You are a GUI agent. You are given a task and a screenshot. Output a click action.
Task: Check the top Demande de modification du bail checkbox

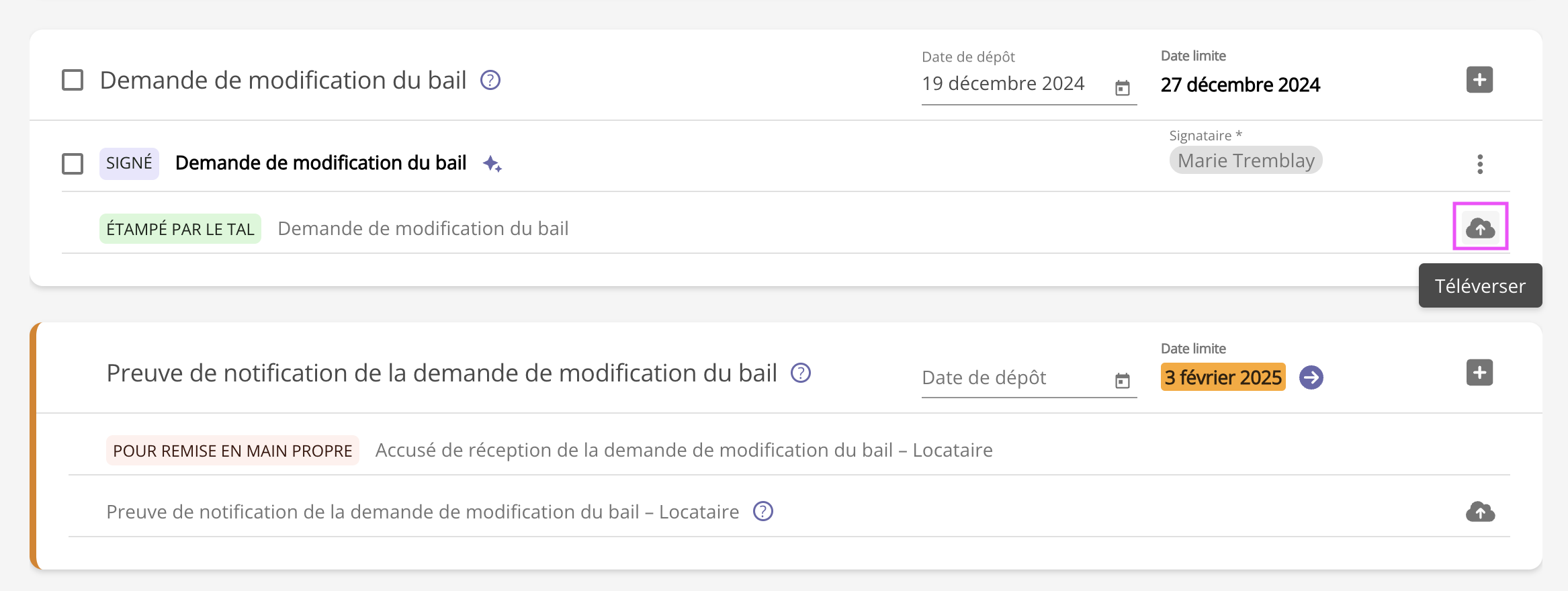(x=73, y=81)
